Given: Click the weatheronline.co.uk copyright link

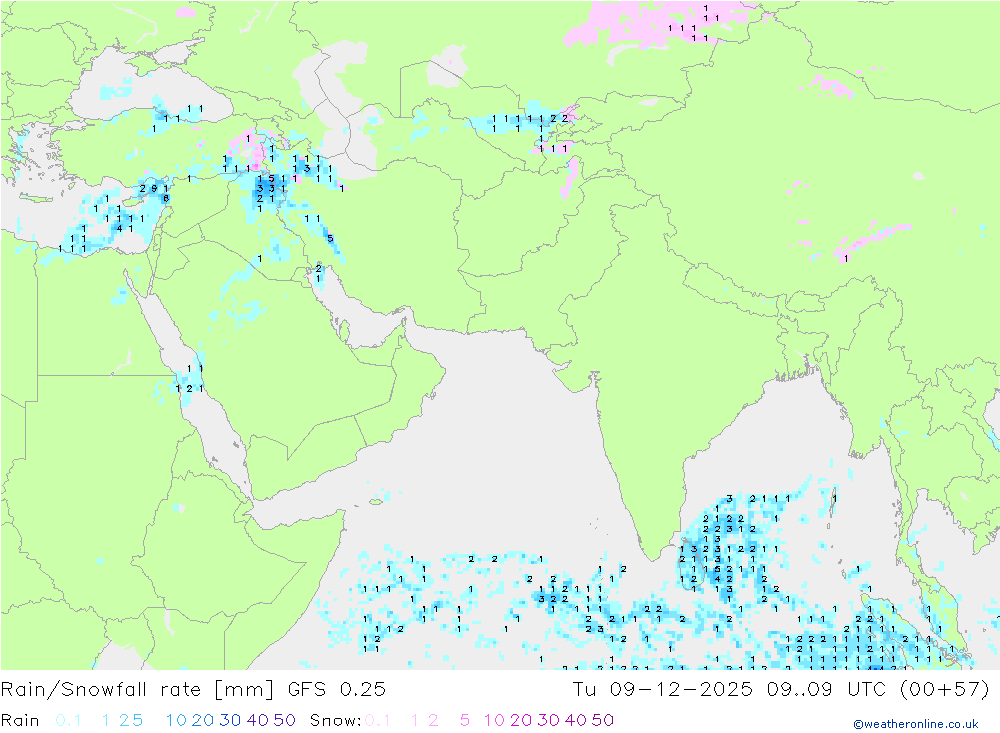Looking at the screenshot, I should (916, 724).
